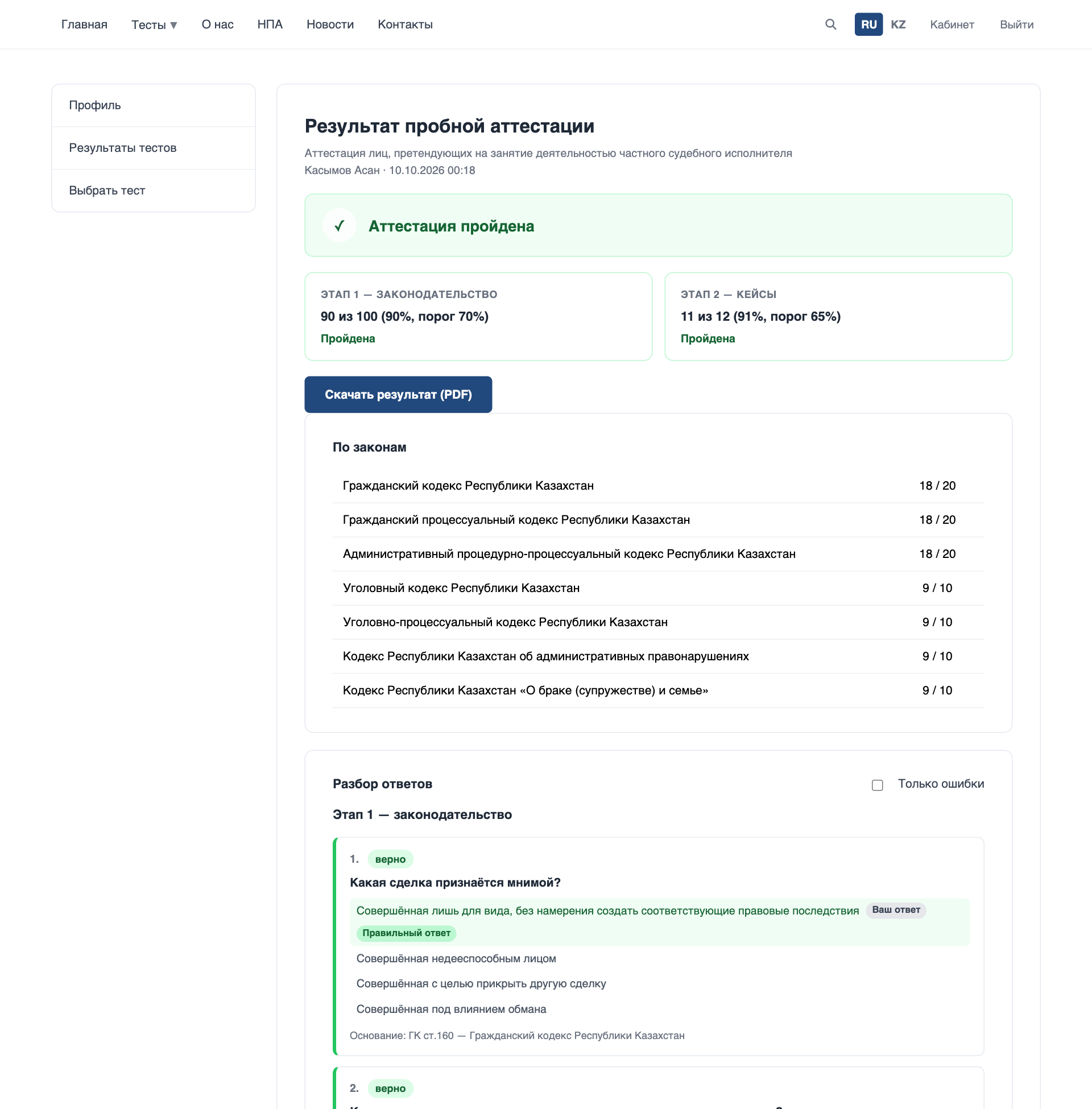Download result with Скачать результат (PDF)

point(398,395)
